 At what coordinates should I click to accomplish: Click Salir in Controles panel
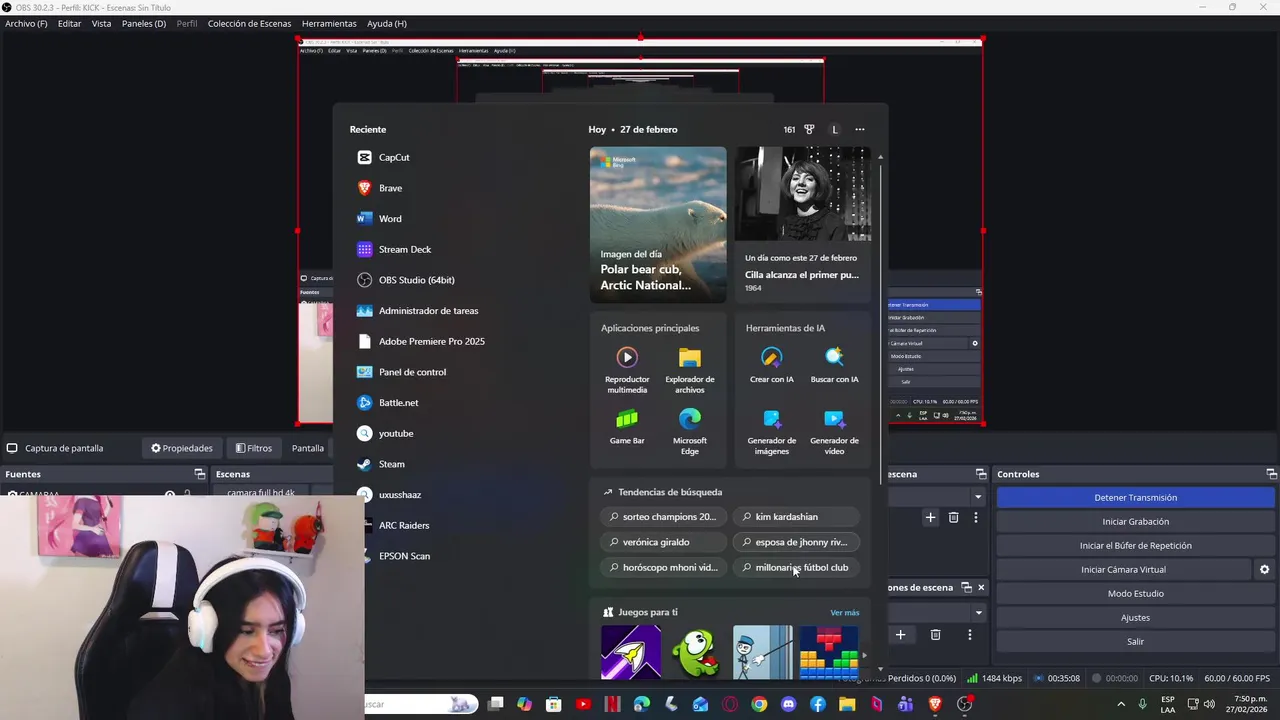pos(1135,642)
